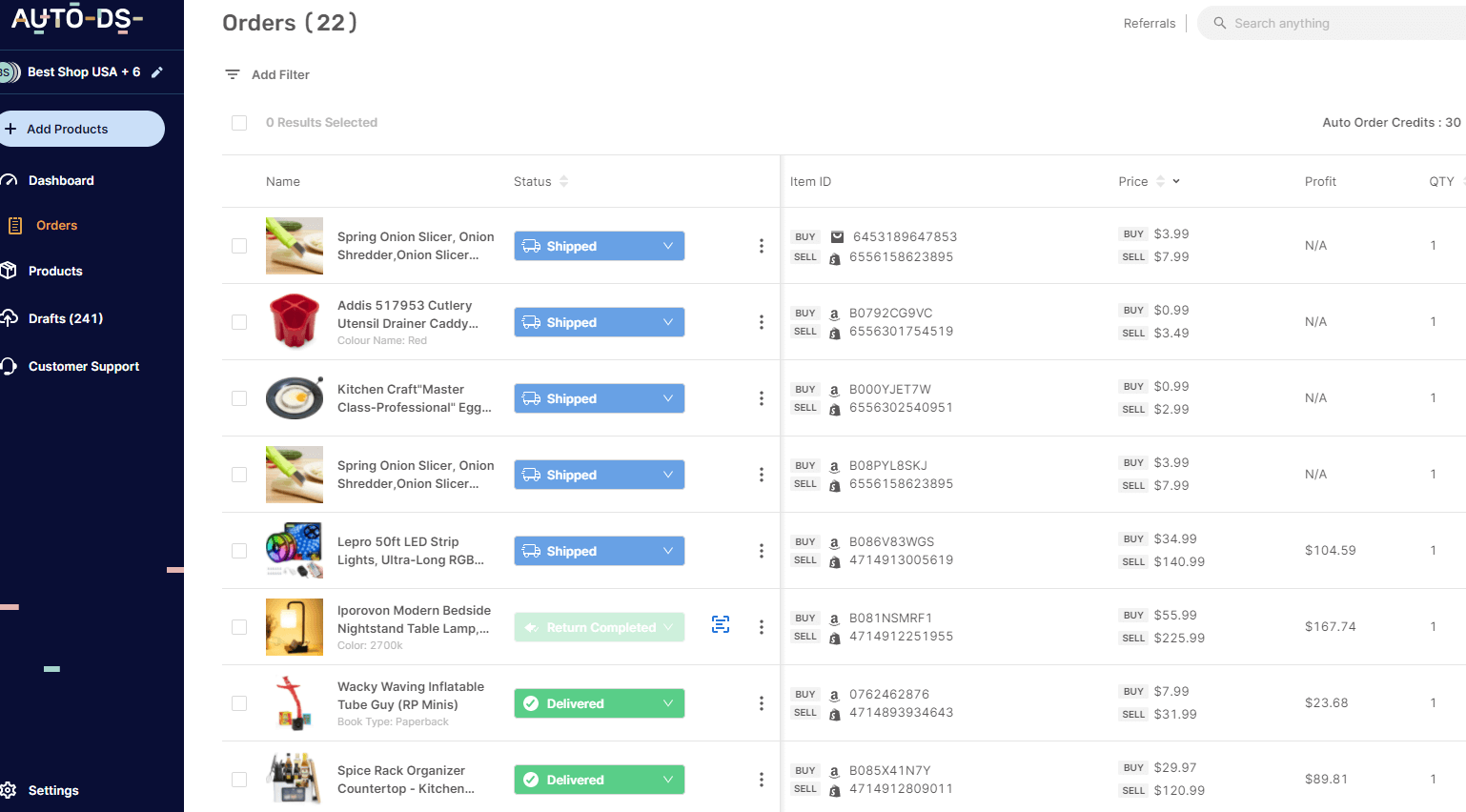
Task: Sort by Status column arrows
Action: coord(564,181)
